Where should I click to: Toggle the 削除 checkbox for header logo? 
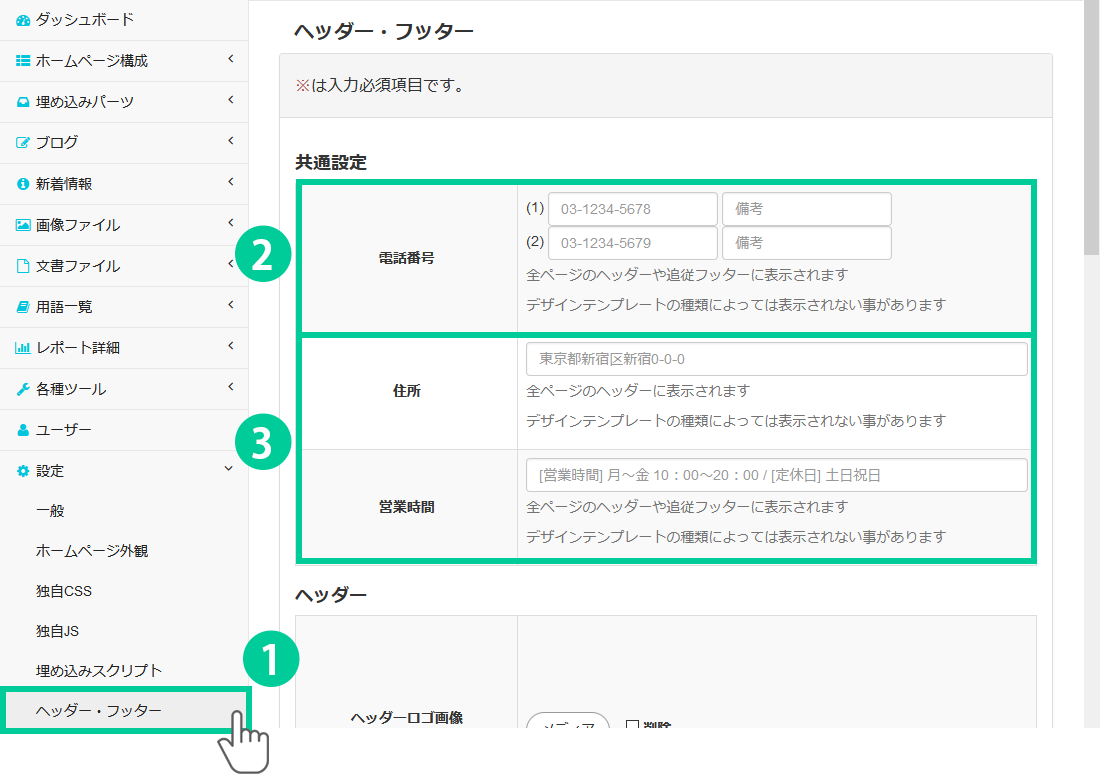pyautogui.click(x=632, y=724)
